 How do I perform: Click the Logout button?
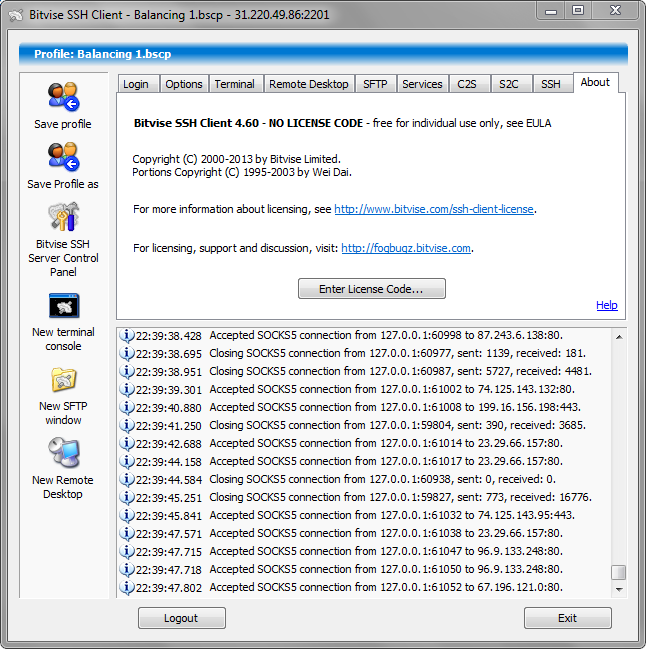pyautogui.click(x=182, y=618)
